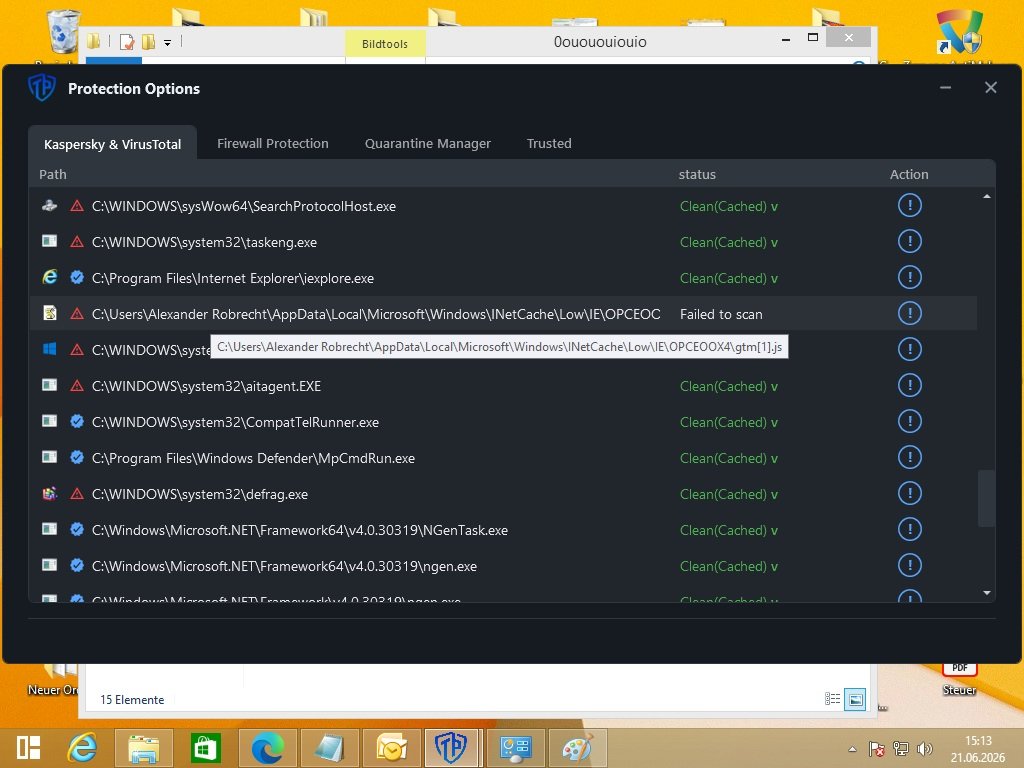Screen dimensions: 1024x768
Task: Click red warning icon beside SearchProtocolHost.exe
Action: 76,206
